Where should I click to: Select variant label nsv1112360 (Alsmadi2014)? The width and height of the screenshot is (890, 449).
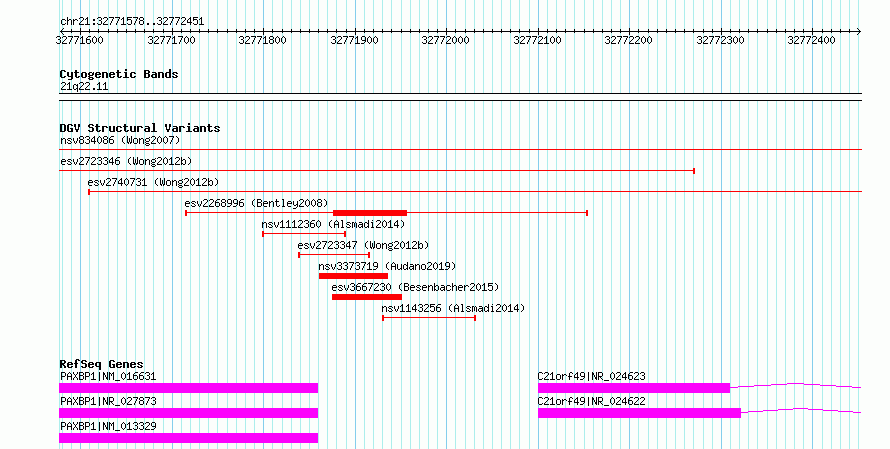tap(333, 224)
